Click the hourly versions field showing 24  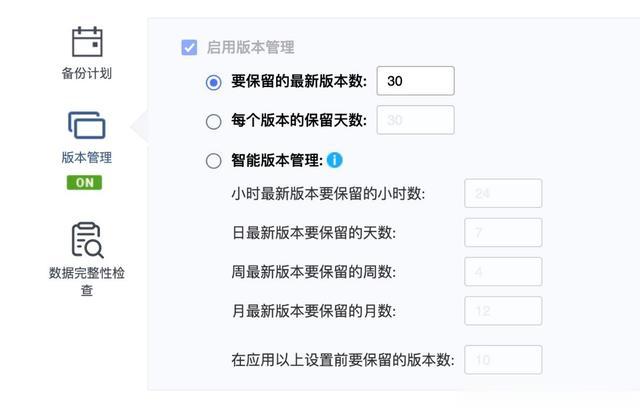tap(503, 193)
